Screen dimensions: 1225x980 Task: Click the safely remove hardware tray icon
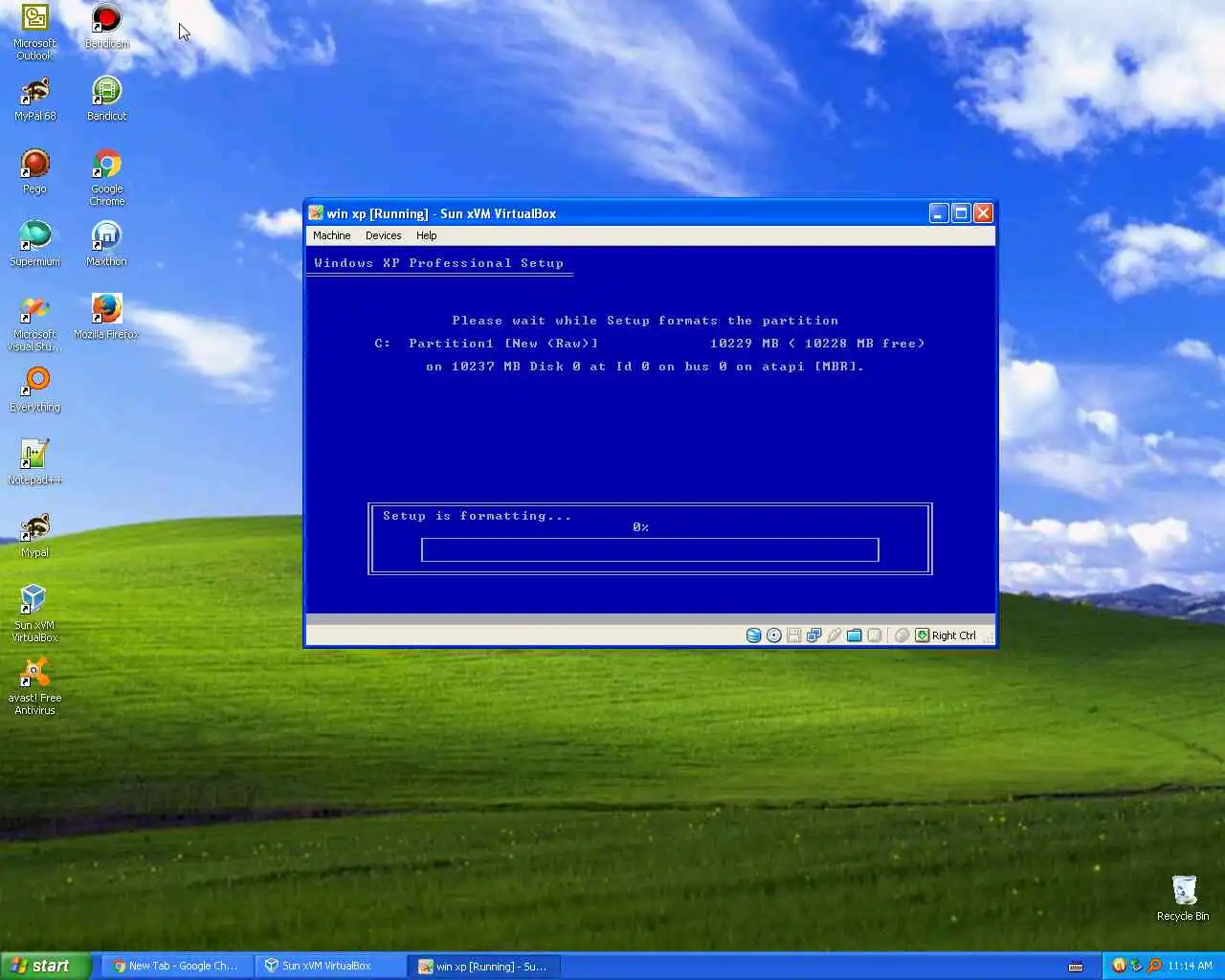coord(1136,966)
